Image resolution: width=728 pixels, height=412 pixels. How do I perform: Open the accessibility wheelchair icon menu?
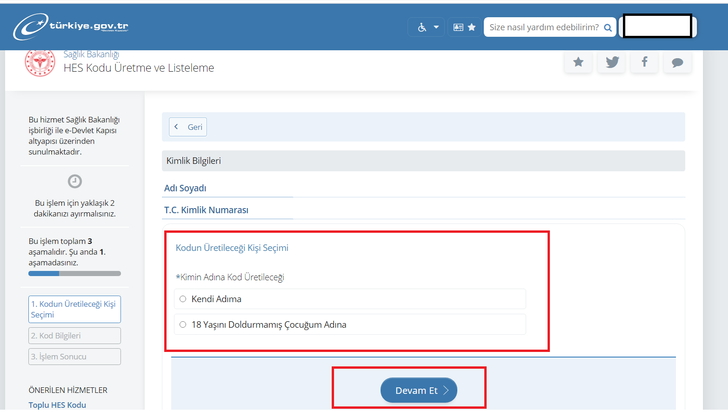coord(422,27)
